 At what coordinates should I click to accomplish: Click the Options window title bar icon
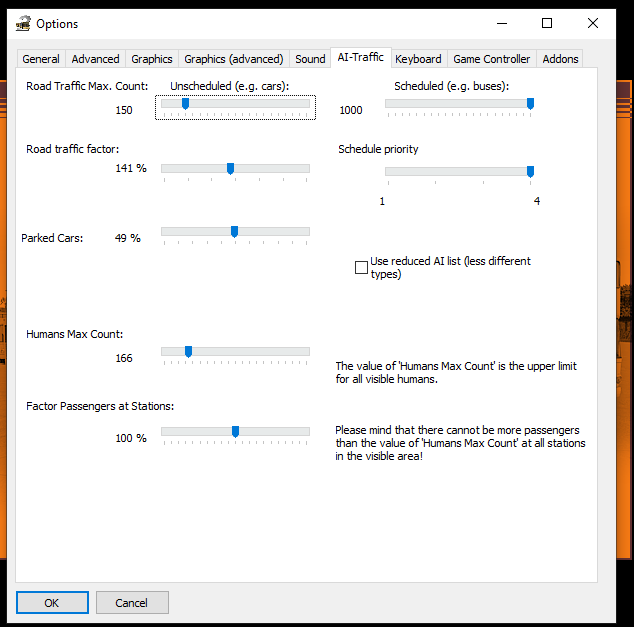23,23
